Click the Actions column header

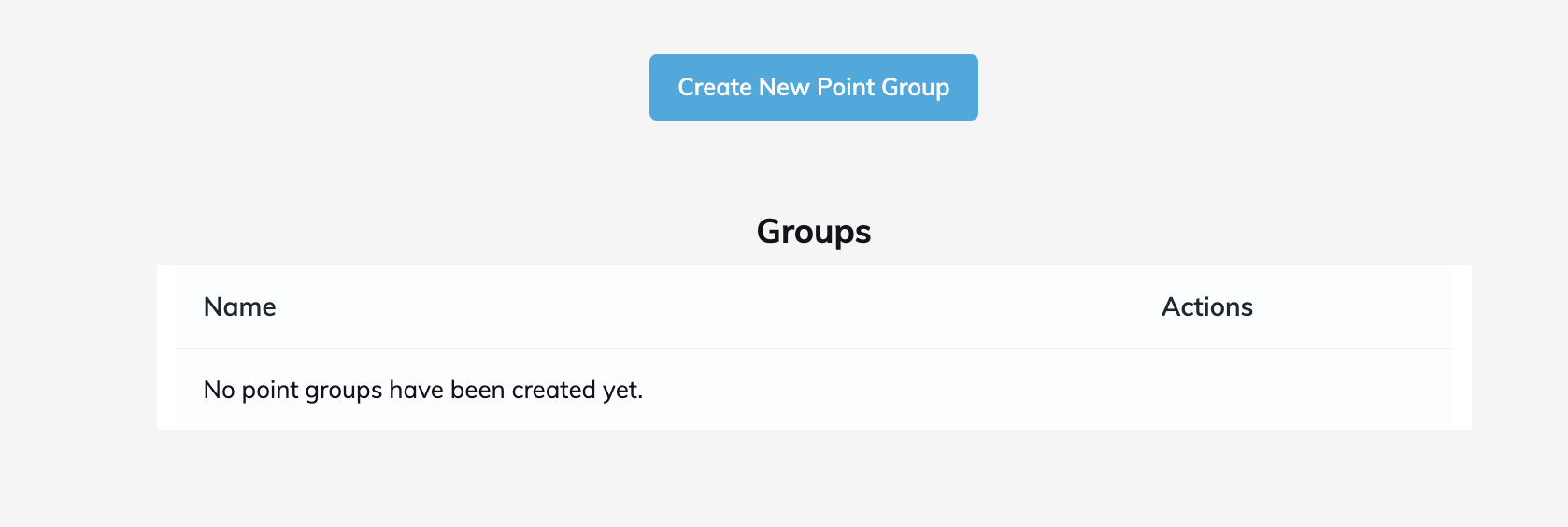pos(1206,307)
